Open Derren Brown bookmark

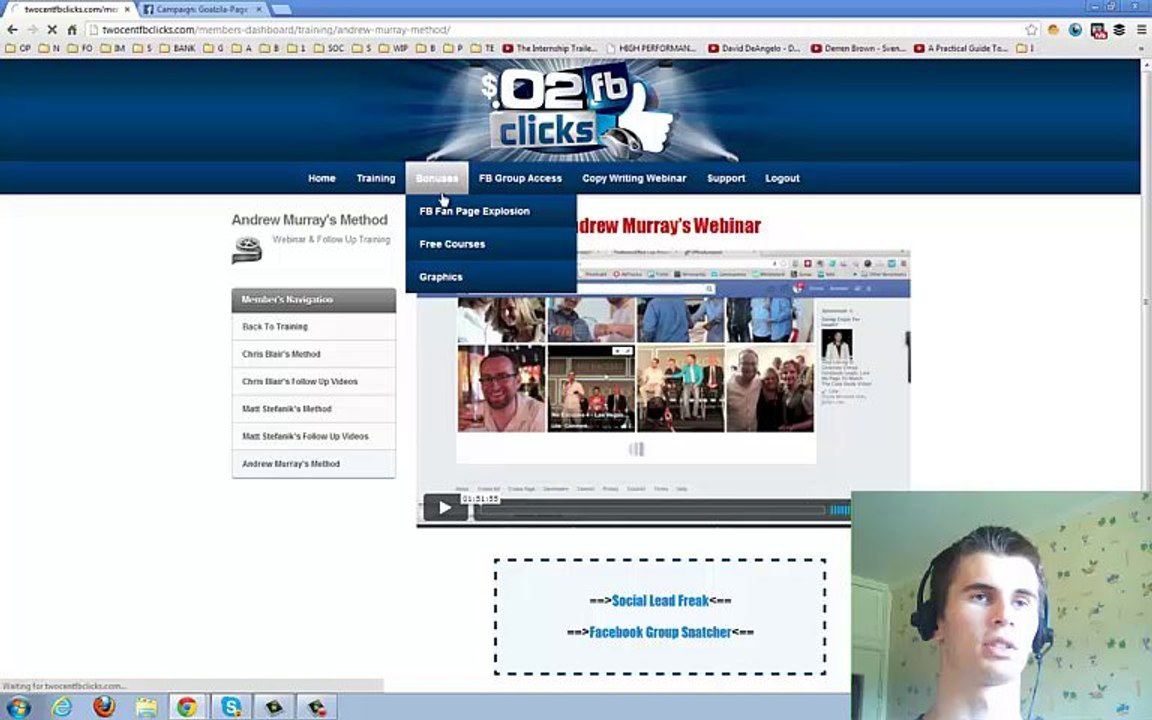[858, 48]
